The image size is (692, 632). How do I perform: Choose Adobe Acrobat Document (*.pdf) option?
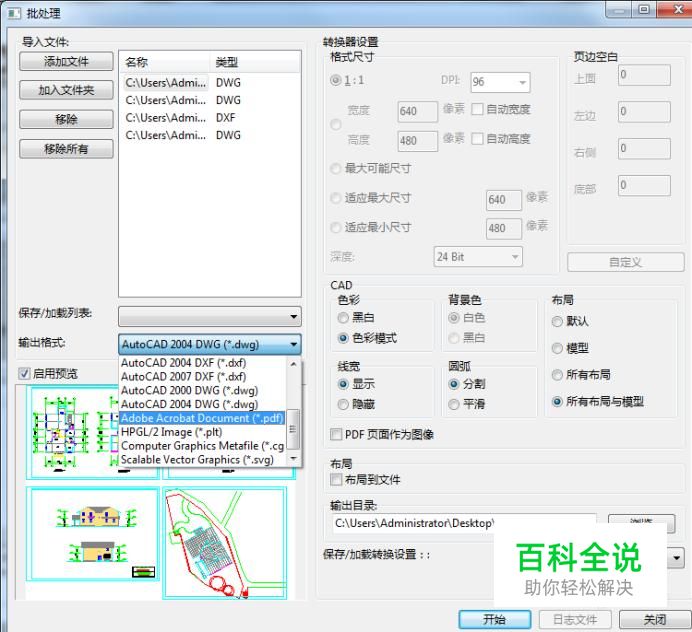click(x=202, y=418)
